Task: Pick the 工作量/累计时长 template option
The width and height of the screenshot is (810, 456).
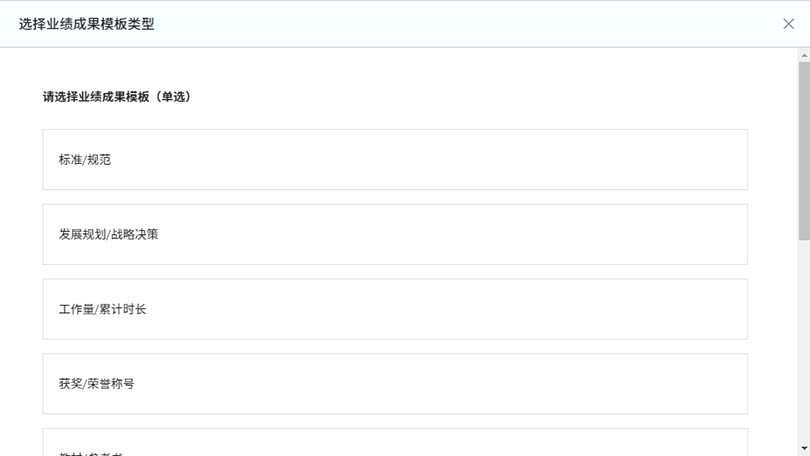Action: coord(395,309)
